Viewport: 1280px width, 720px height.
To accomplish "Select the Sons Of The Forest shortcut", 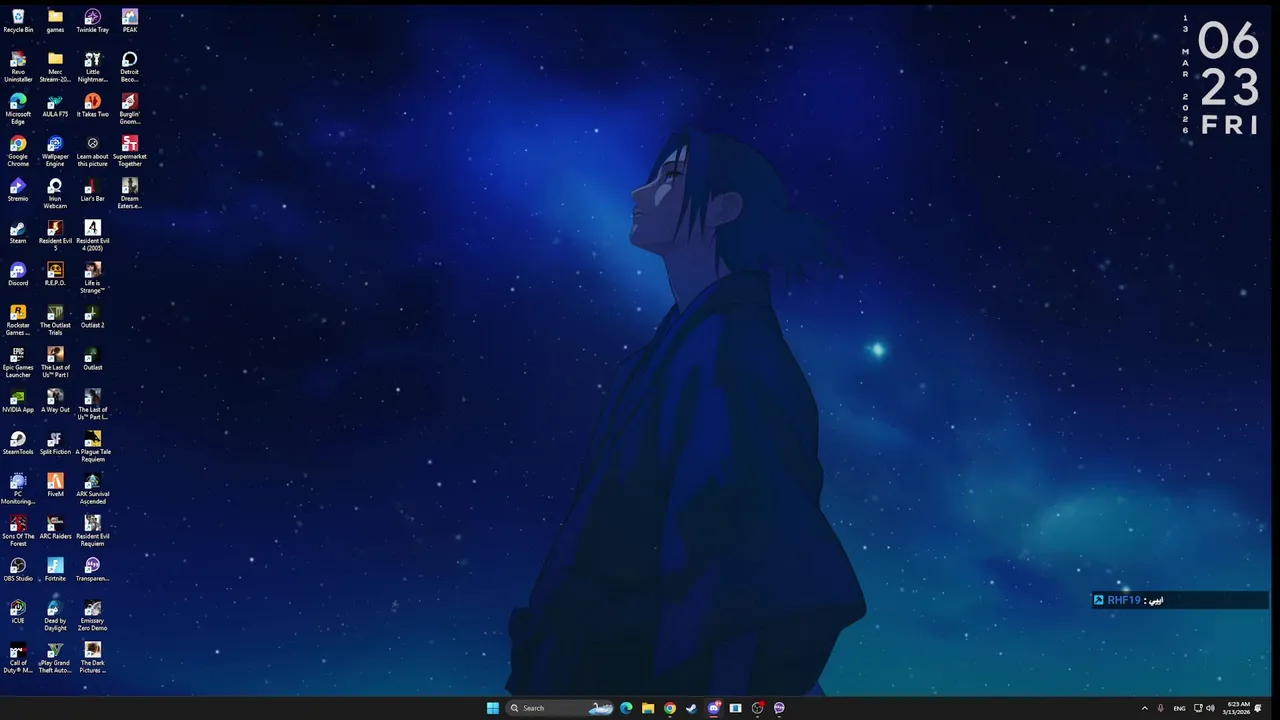I will (18, 530).
